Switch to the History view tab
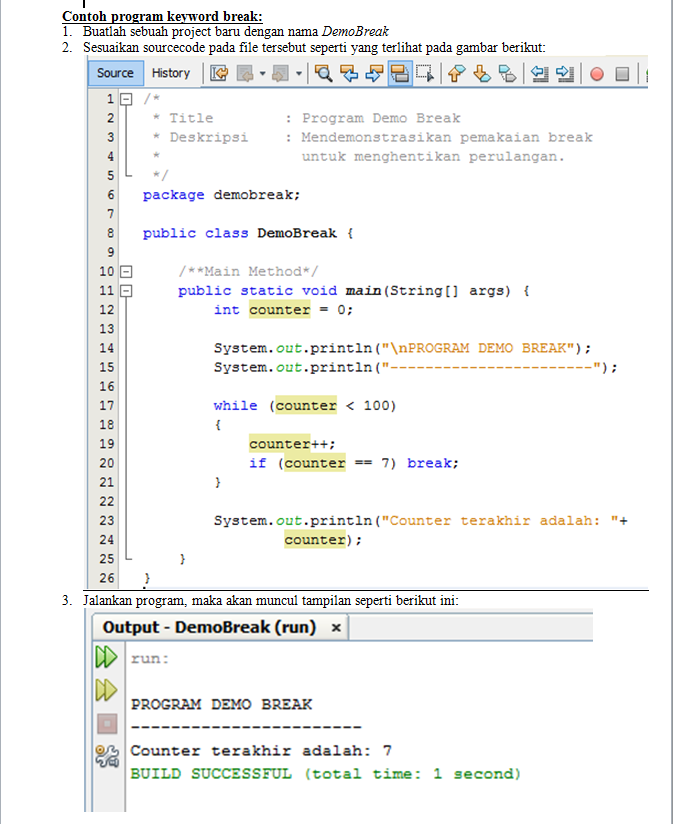Viewport: 673px width, 824px height. tap(171, 73)
